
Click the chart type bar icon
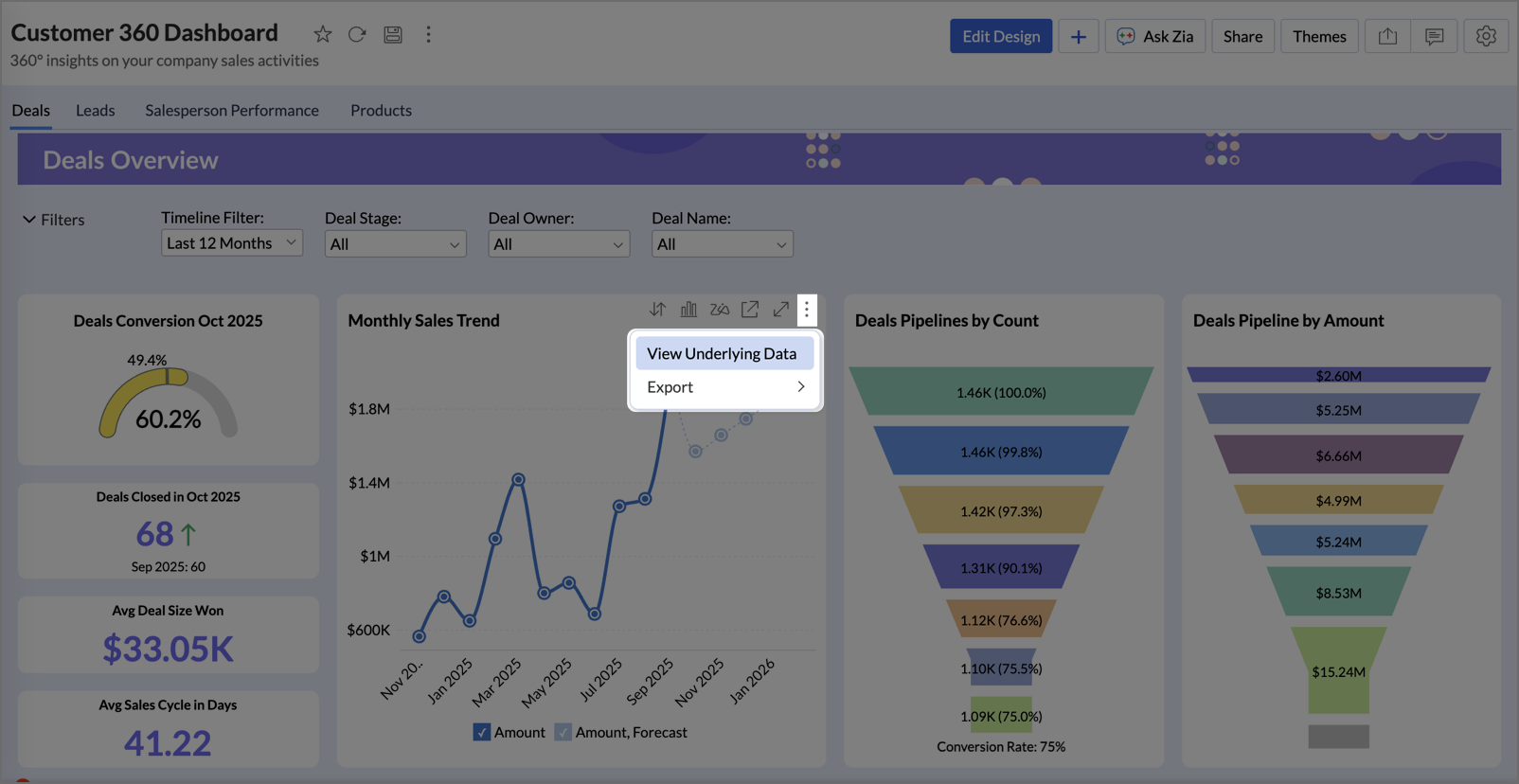(x=688, y=310)
